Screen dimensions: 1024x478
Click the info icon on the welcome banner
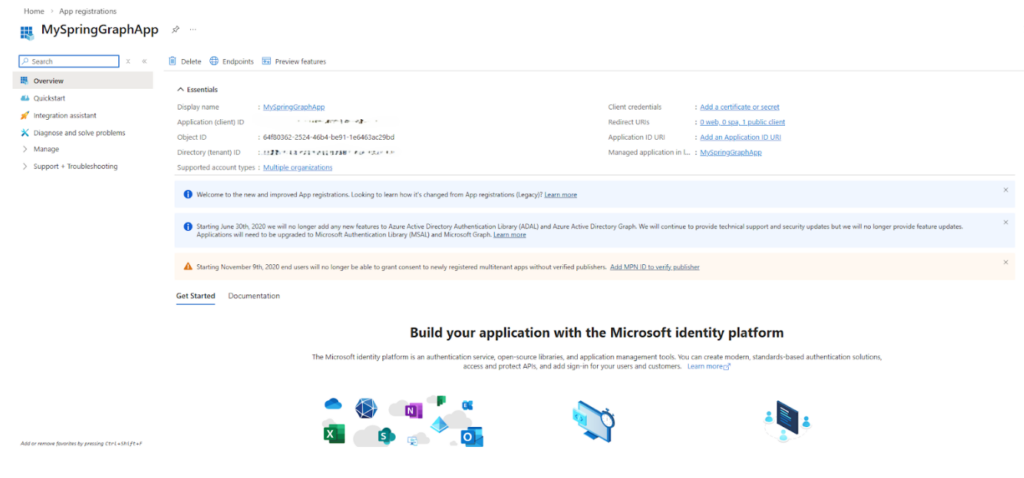(x=188, y=194)
